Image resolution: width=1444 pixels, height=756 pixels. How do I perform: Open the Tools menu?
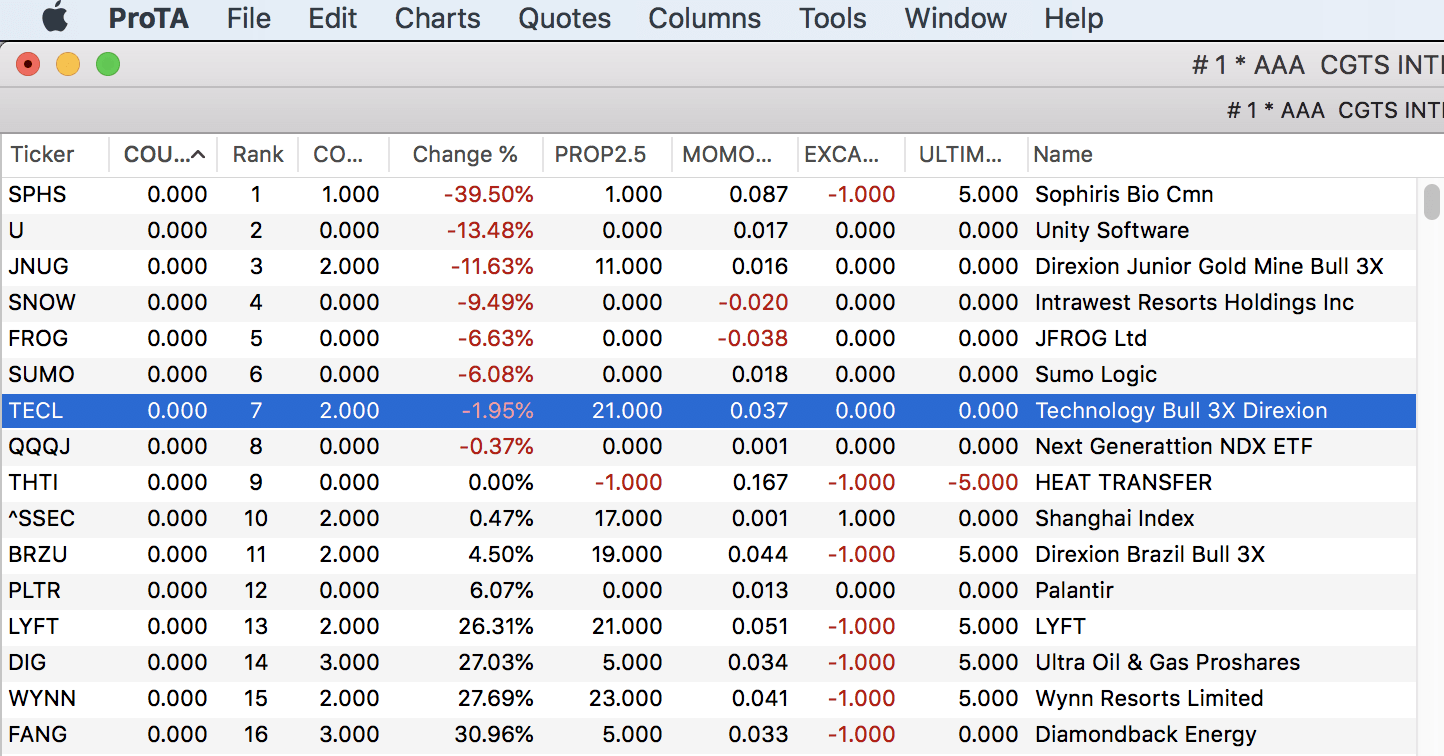coord(832,18)
